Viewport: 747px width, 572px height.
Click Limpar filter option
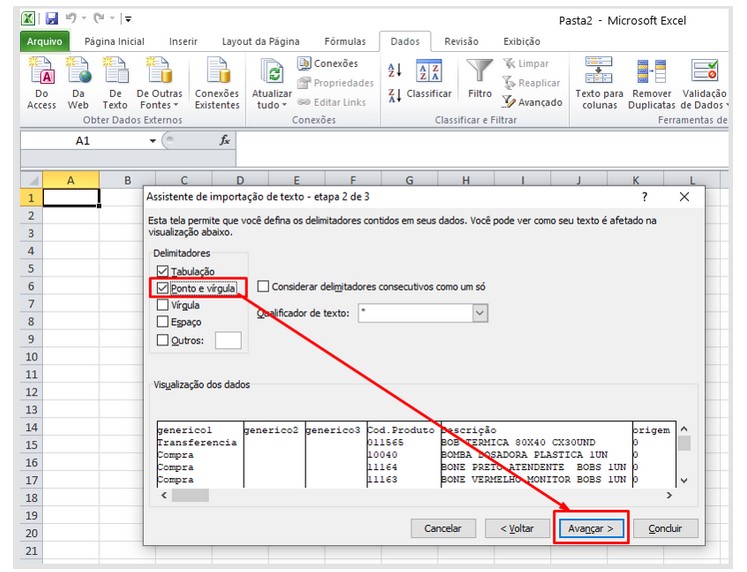(526, 63)
